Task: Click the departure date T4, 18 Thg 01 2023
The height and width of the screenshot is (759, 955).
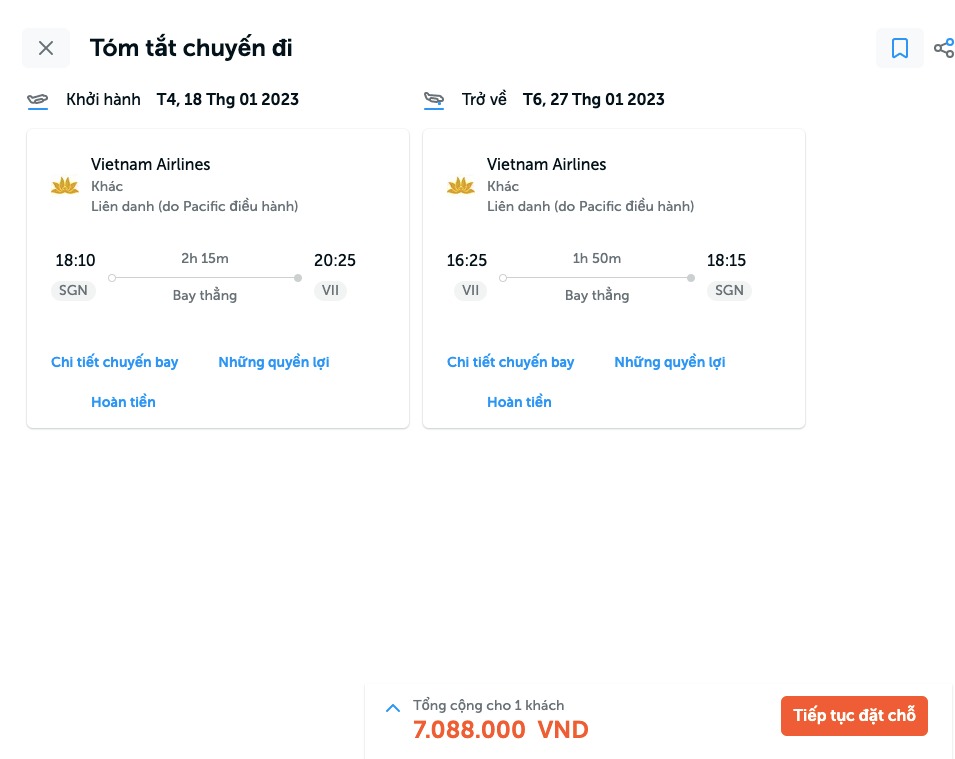Action: (228, 99)
